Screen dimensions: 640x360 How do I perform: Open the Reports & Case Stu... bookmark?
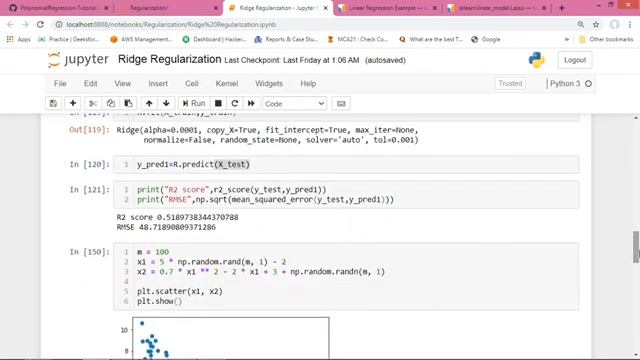(x=286, y=40)
